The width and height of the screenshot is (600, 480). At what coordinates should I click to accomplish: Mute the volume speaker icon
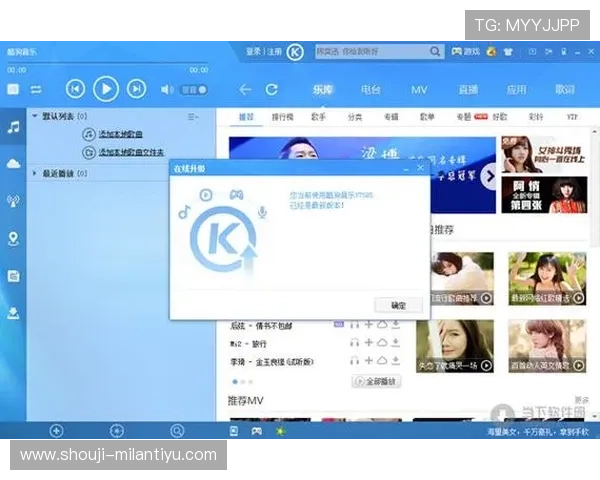(167, 90)
